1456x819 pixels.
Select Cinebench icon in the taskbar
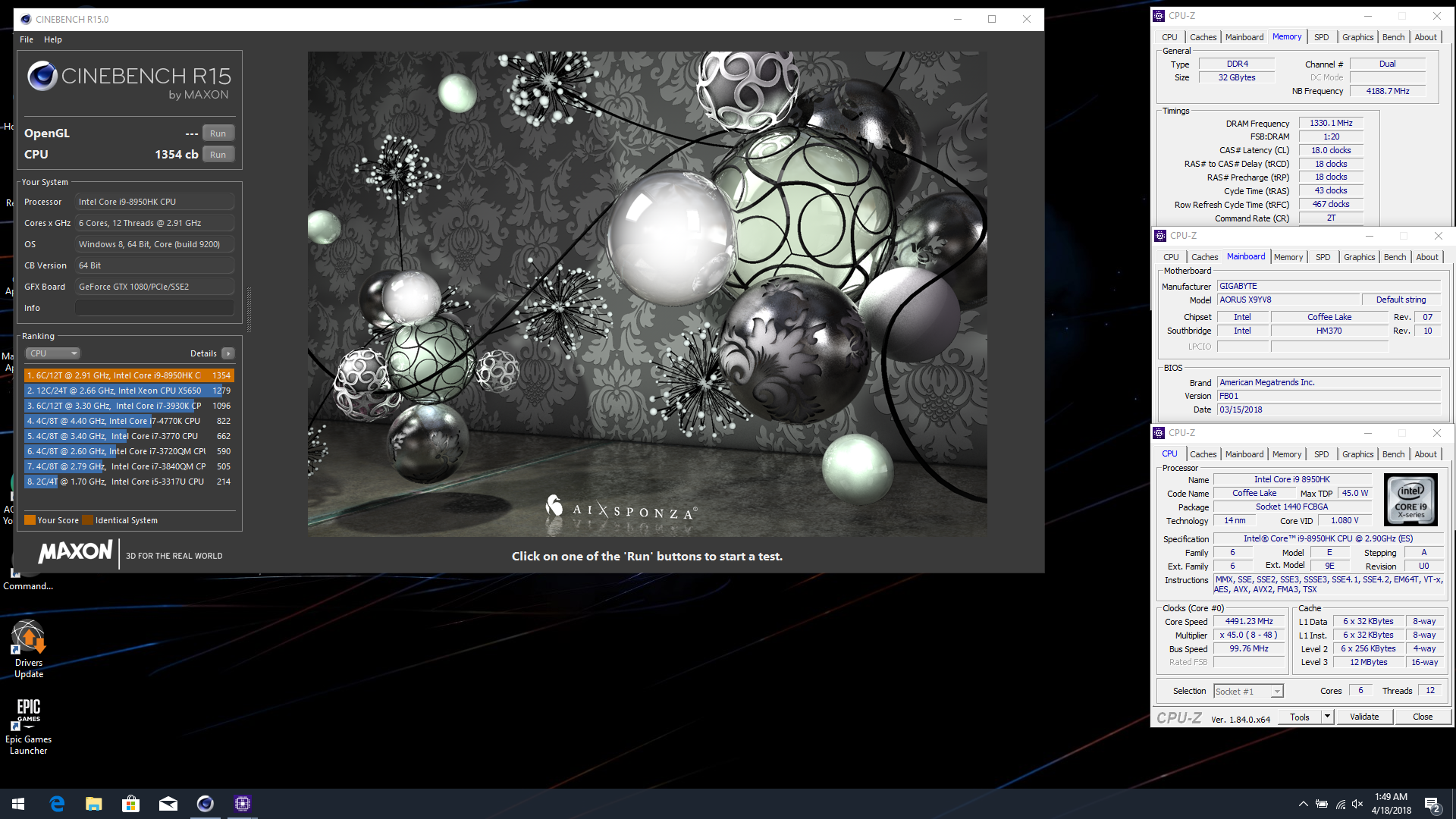206,804
